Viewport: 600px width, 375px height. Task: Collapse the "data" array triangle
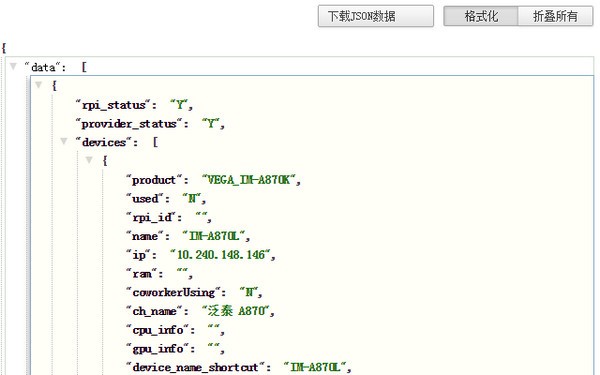coord(13,67)
